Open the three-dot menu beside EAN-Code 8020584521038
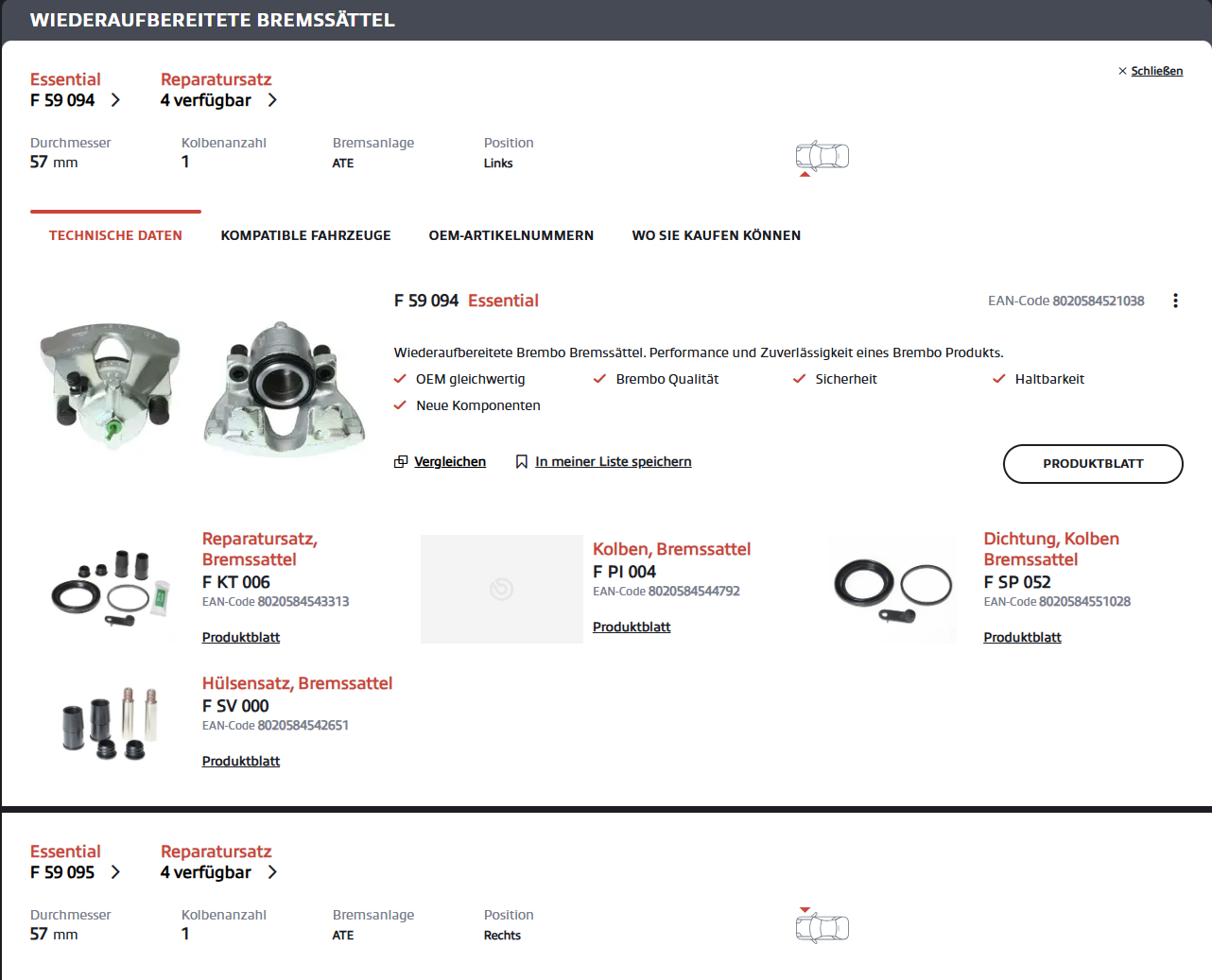This screenshot has height=980, width=1212. coord(1175,301)
